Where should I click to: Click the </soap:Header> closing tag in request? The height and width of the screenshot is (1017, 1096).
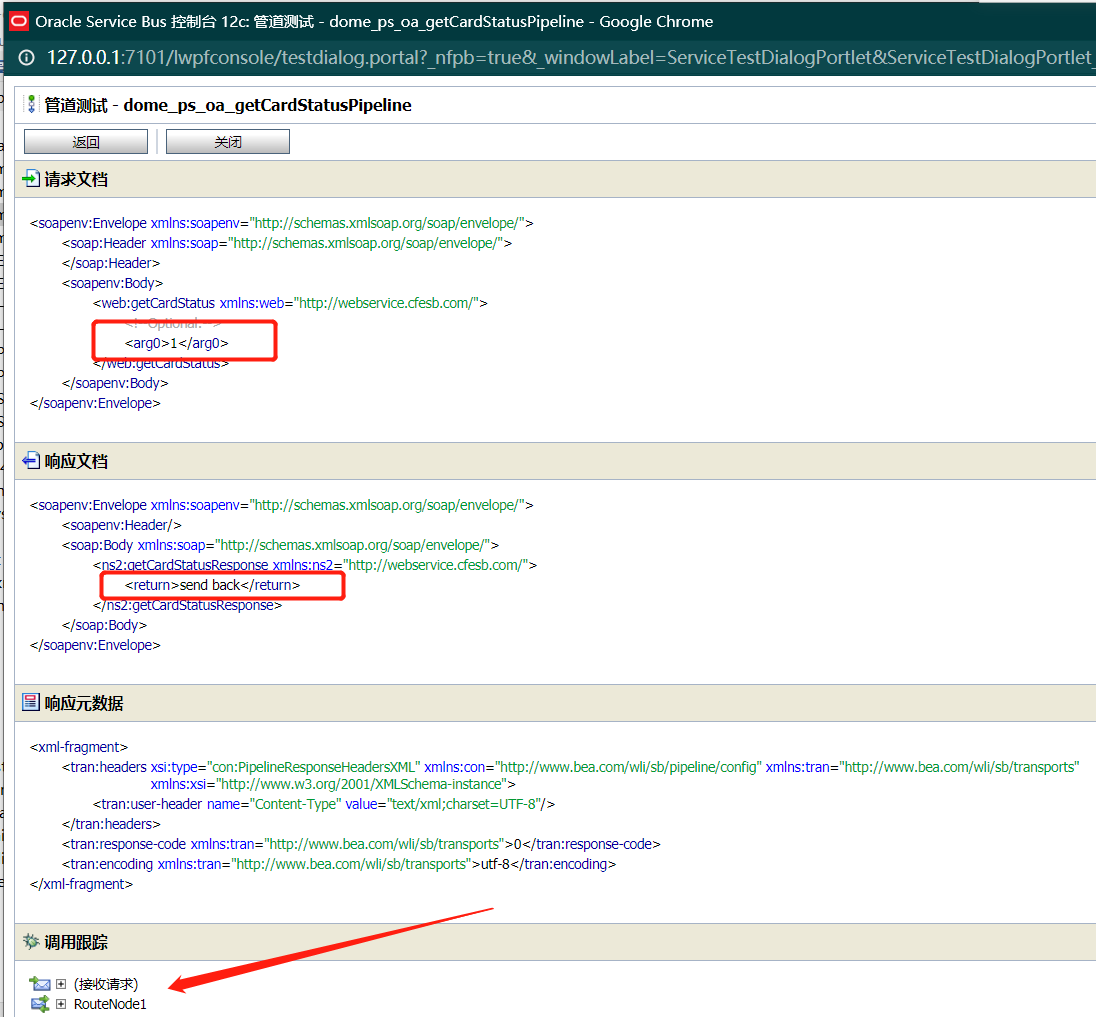(111, 264)
